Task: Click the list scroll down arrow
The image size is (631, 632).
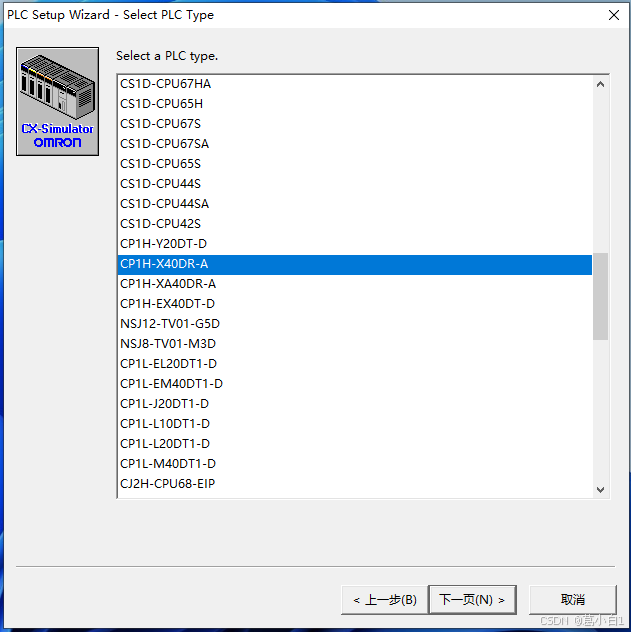Action: [x=600, y=490]
